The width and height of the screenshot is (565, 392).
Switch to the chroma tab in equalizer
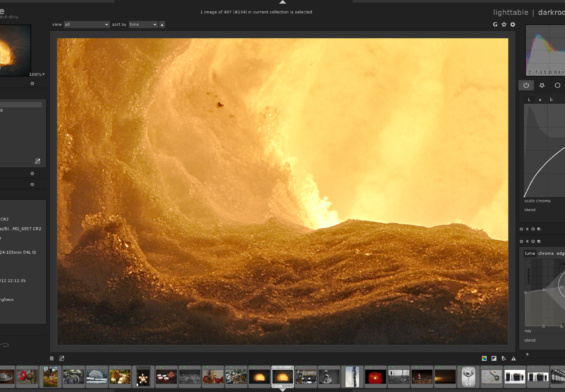pyautogui.click(x=546, y=254)
